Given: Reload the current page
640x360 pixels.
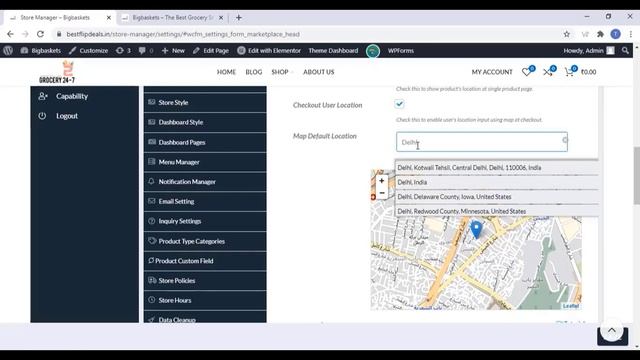Looking at the screenshot, I should pos(40,34).
